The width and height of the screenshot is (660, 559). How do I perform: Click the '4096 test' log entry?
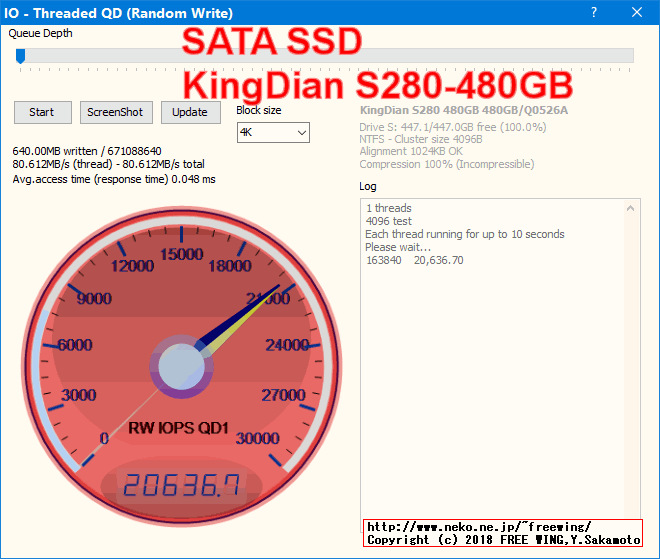(389, 221)
